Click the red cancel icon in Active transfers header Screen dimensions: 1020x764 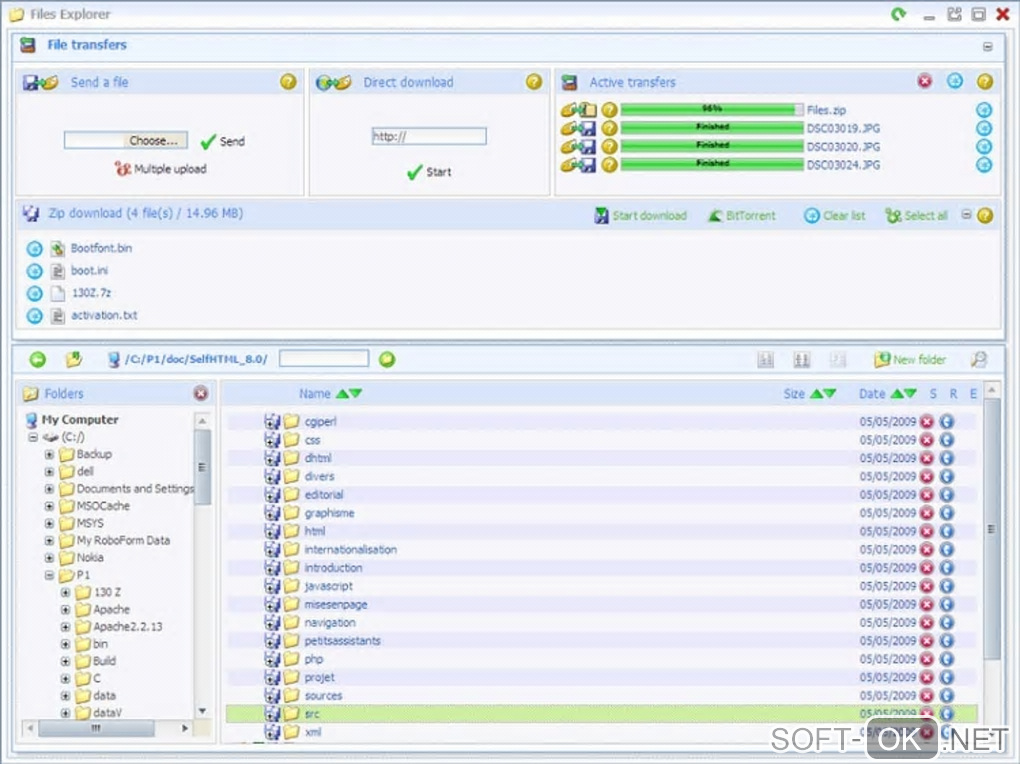point(924,81)
